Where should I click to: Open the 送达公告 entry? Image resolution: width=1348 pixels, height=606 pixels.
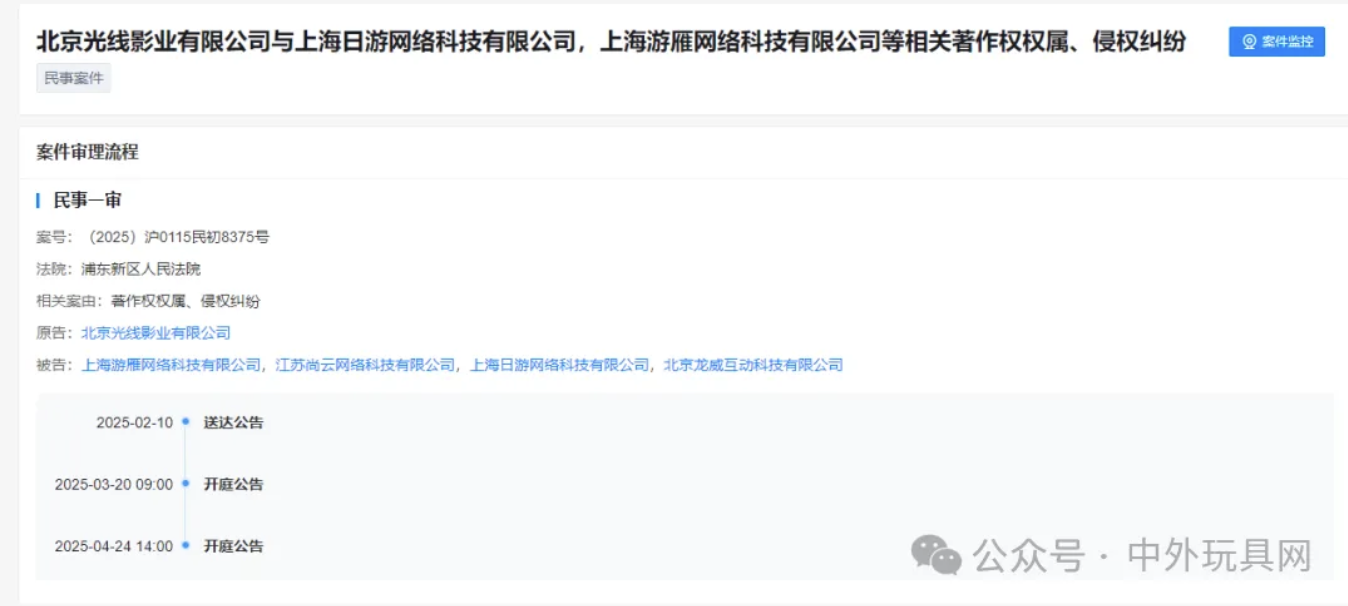234,423
